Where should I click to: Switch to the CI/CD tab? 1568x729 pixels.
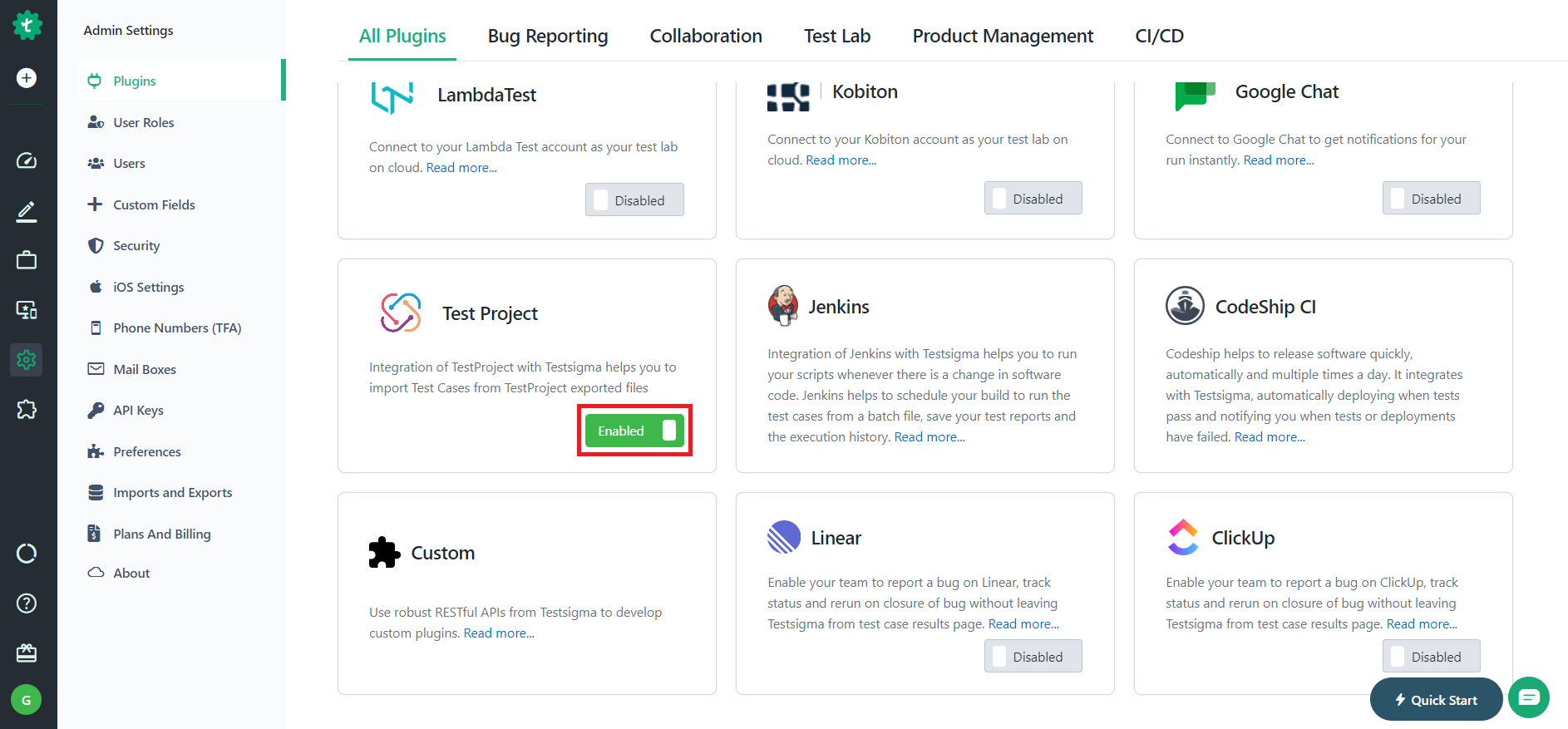(1160, 36)
